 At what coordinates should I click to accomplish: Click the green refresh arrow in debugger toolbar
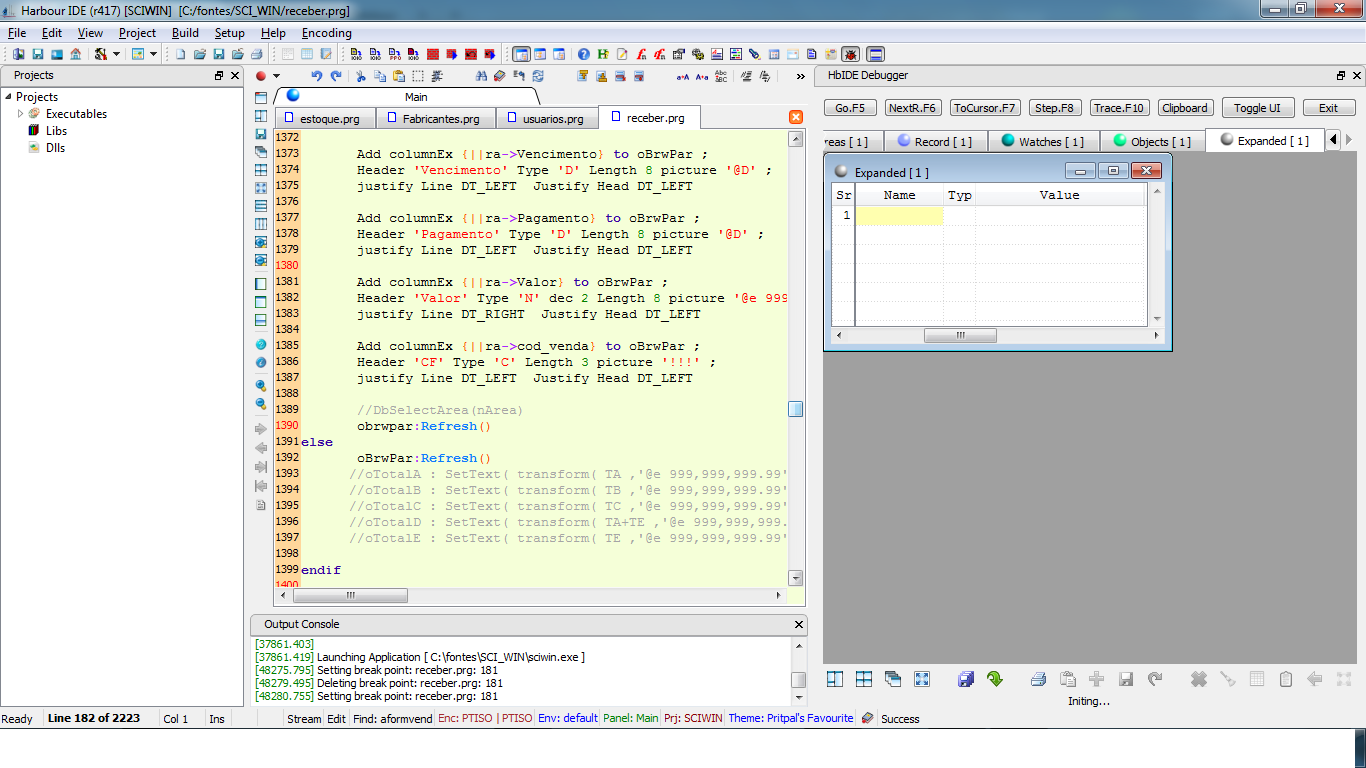(994, 679)
